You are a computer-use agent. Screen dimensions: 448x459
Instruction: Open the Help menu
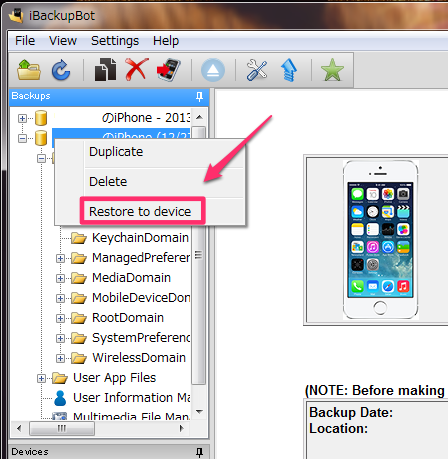click(x=166, y=41)
